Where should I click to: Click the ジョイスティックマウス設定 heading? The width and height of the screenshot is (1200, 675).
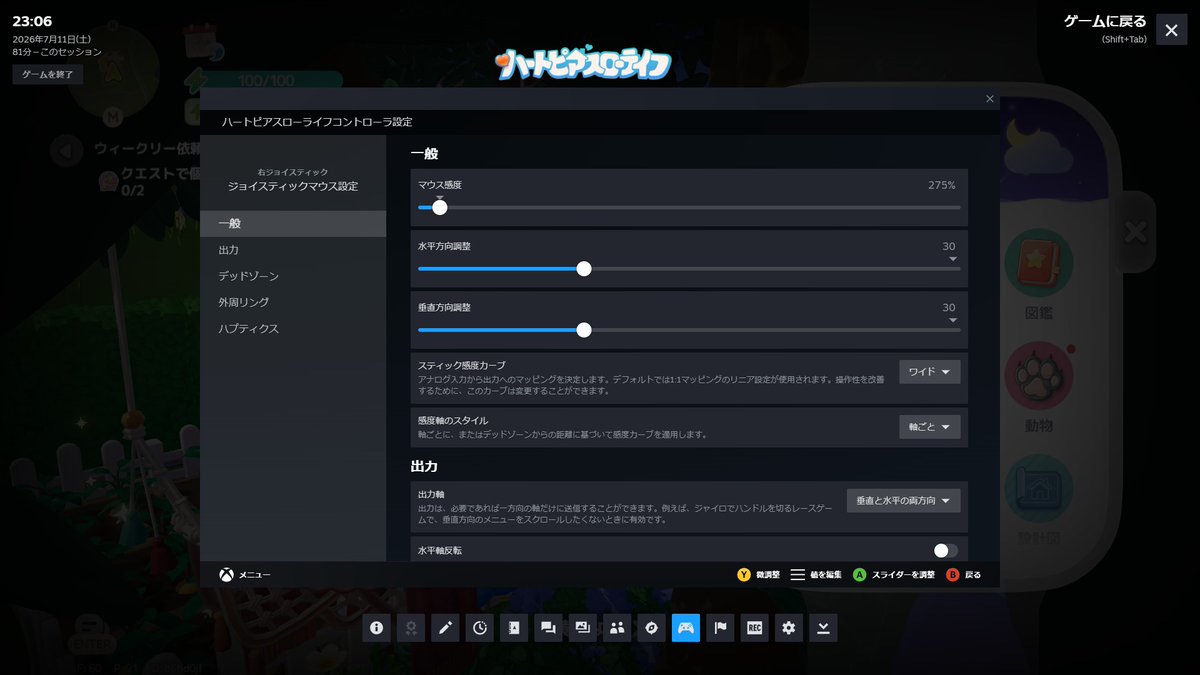(293, 186)
